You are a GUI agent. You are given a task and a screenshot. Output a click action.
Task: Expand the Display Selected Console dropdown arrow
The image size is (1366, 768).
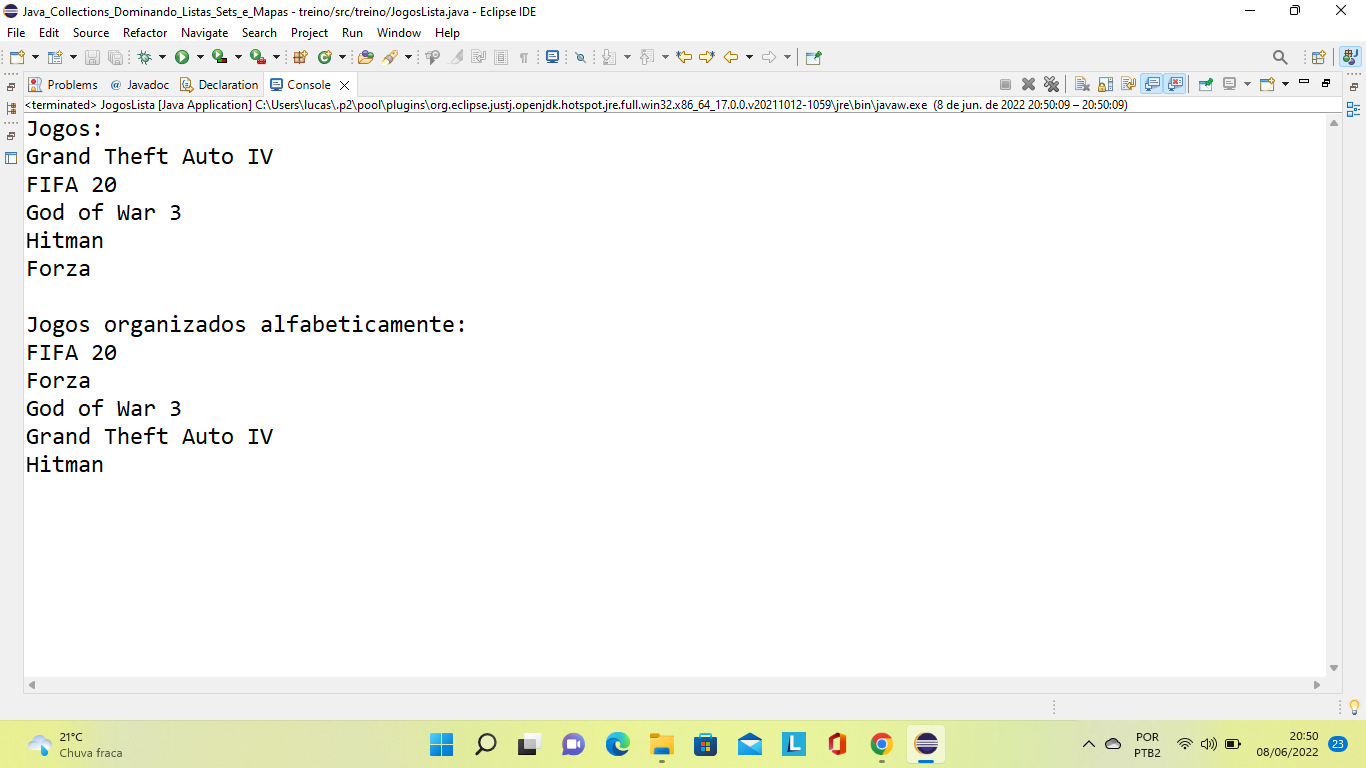(x=1247, y=84)
